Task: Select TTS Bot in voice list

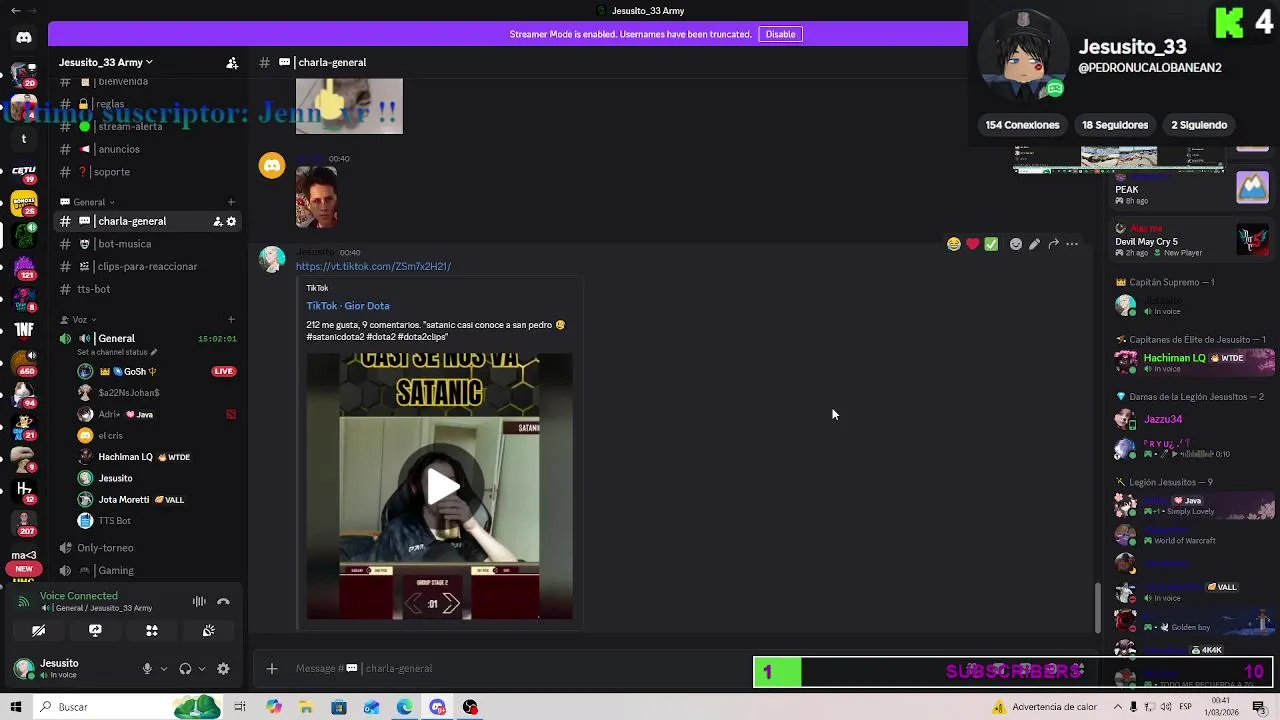Action: [x=115, y=521]
